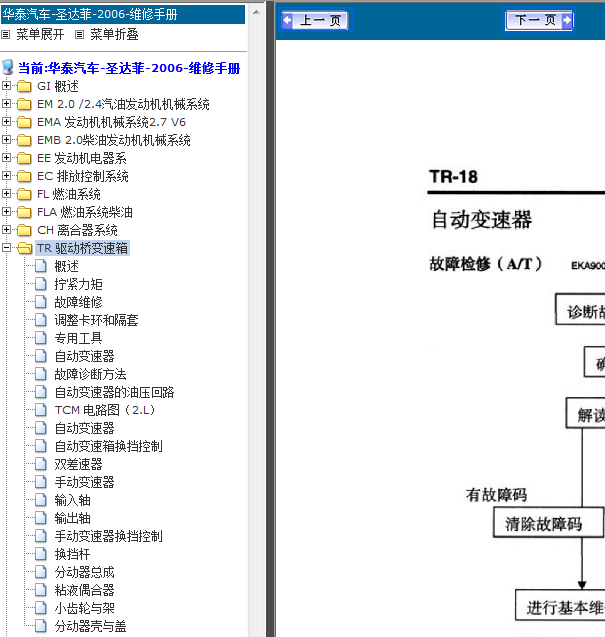
Task: Click page icon next to 故障维修
Action: (x=41, y=302)
